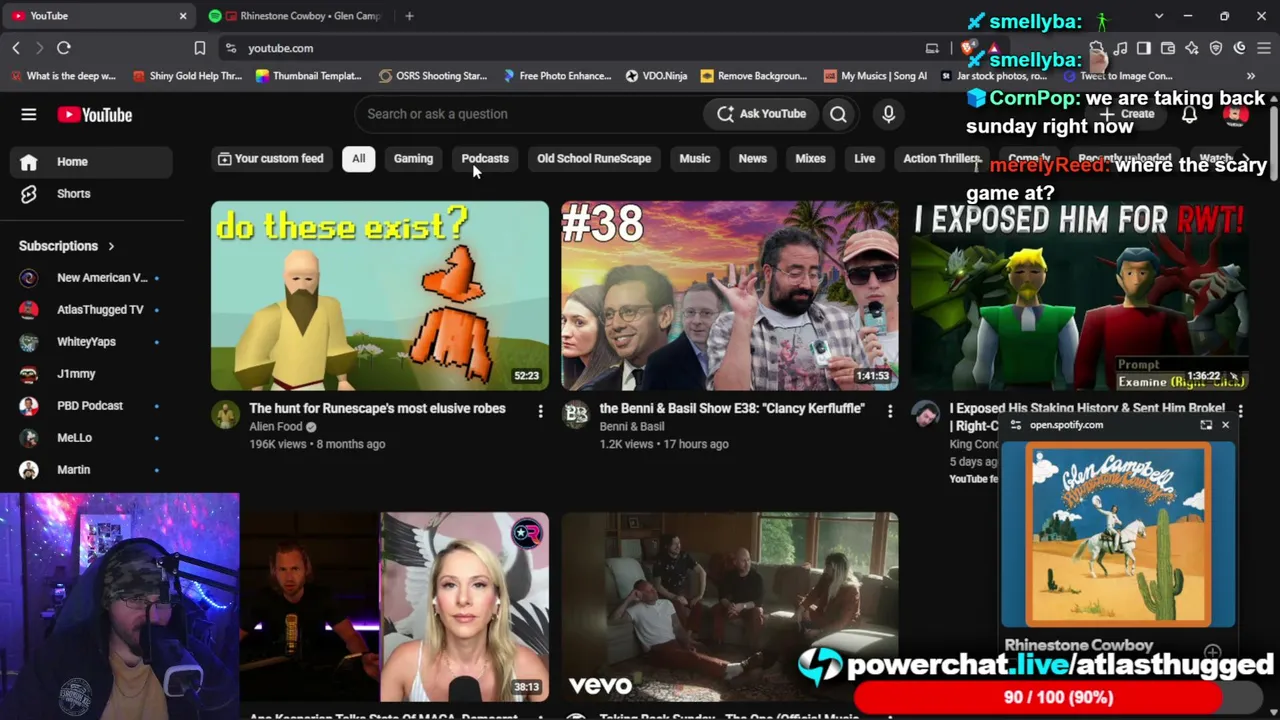Click the Alien Food channel avatar
The height and width of the screenshot is (720, 1280).
click(226, 415)
